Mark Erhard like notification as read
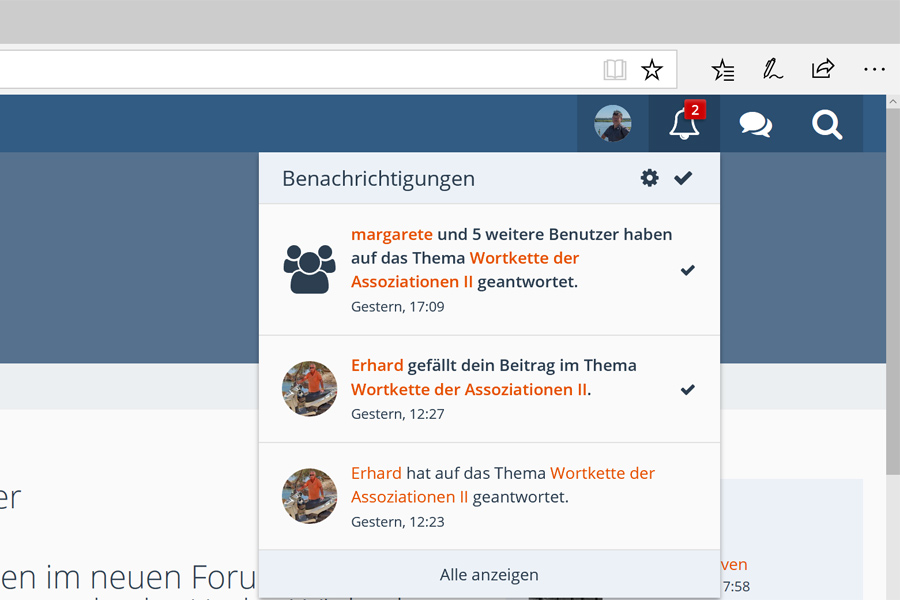 coord(688,389)
